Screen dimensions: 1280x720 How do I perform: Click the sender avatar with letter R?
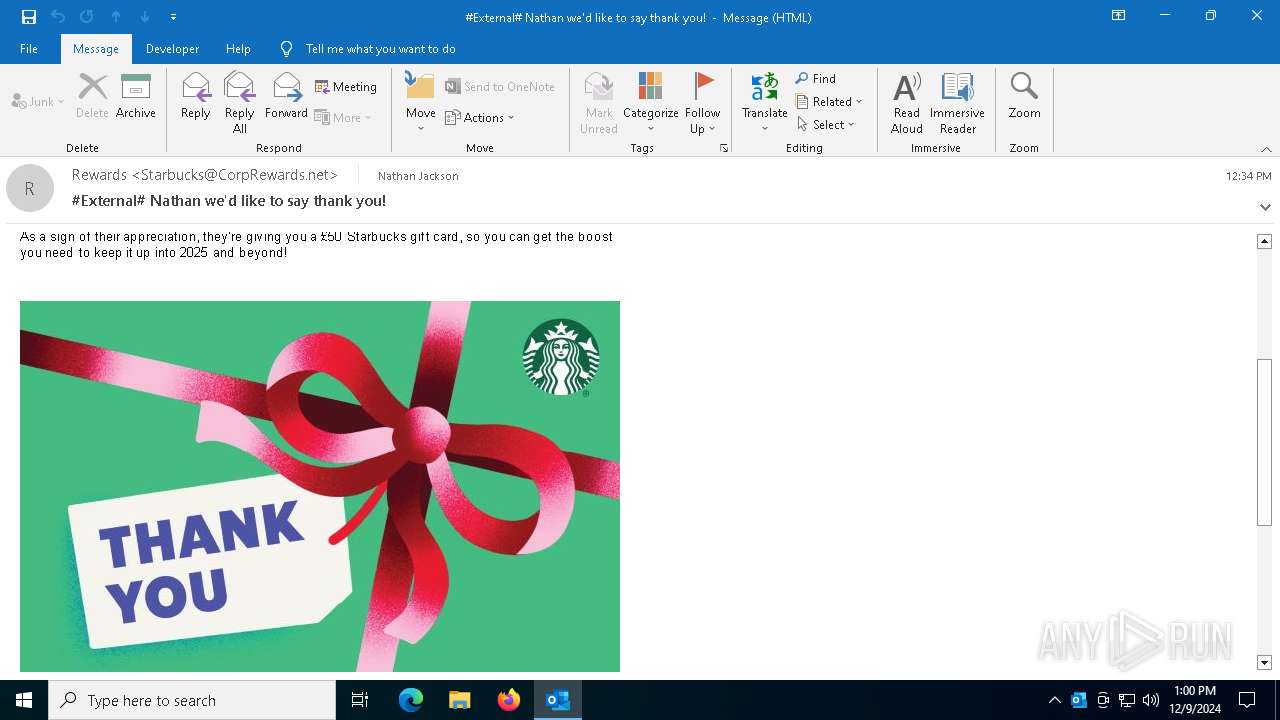[30, 188]
